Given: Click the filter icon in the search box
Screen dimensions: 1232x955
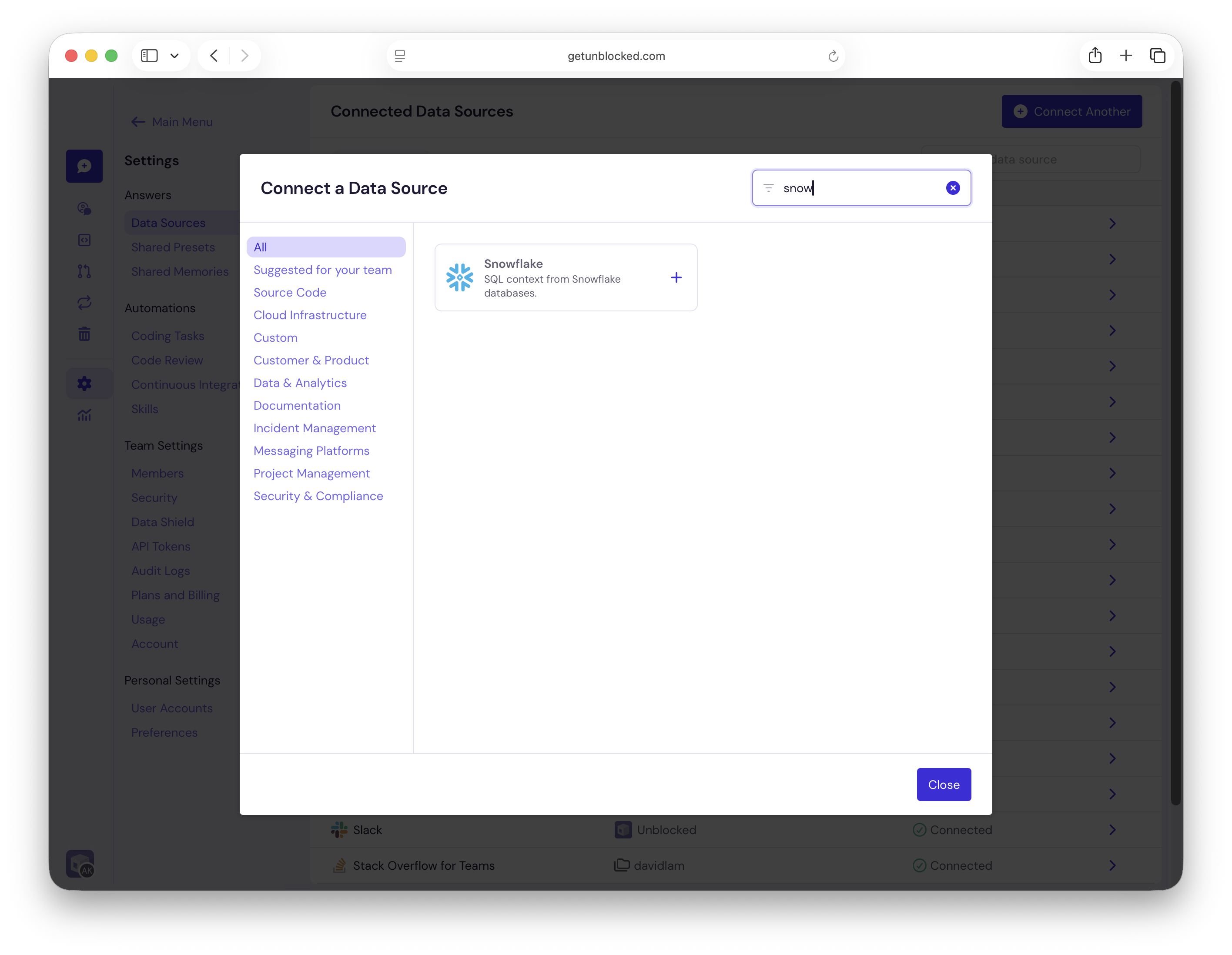Looking at the screenshot, I should tap(768, 188).
